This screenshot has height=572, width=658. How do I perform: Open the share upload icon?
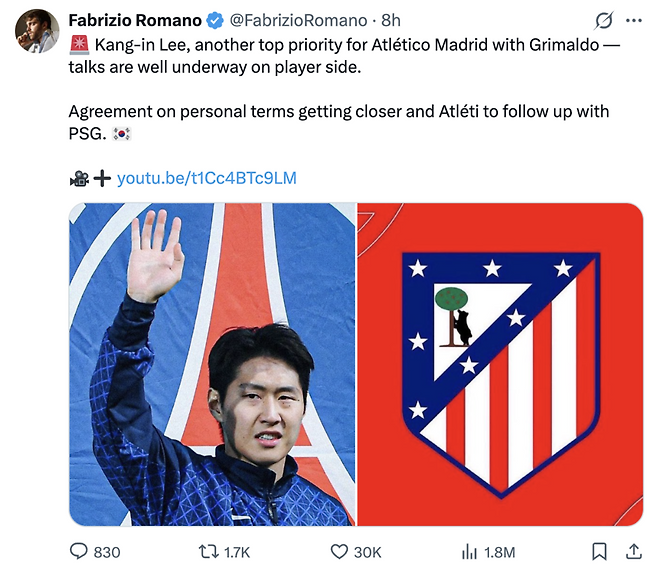(634, 551)
